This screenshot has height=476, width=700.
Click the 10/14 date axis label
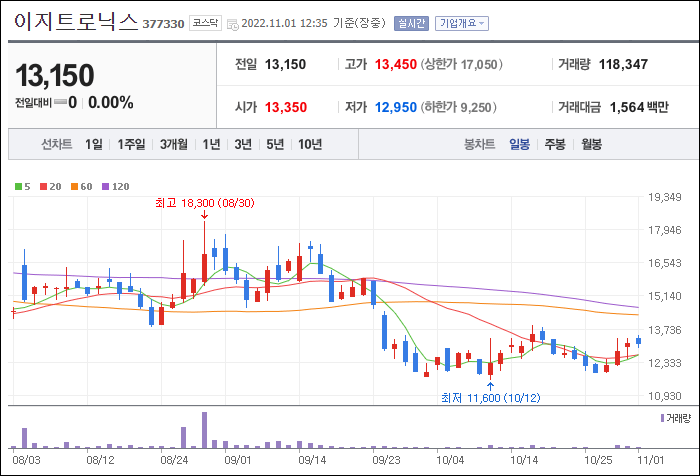tap(524, 460)
